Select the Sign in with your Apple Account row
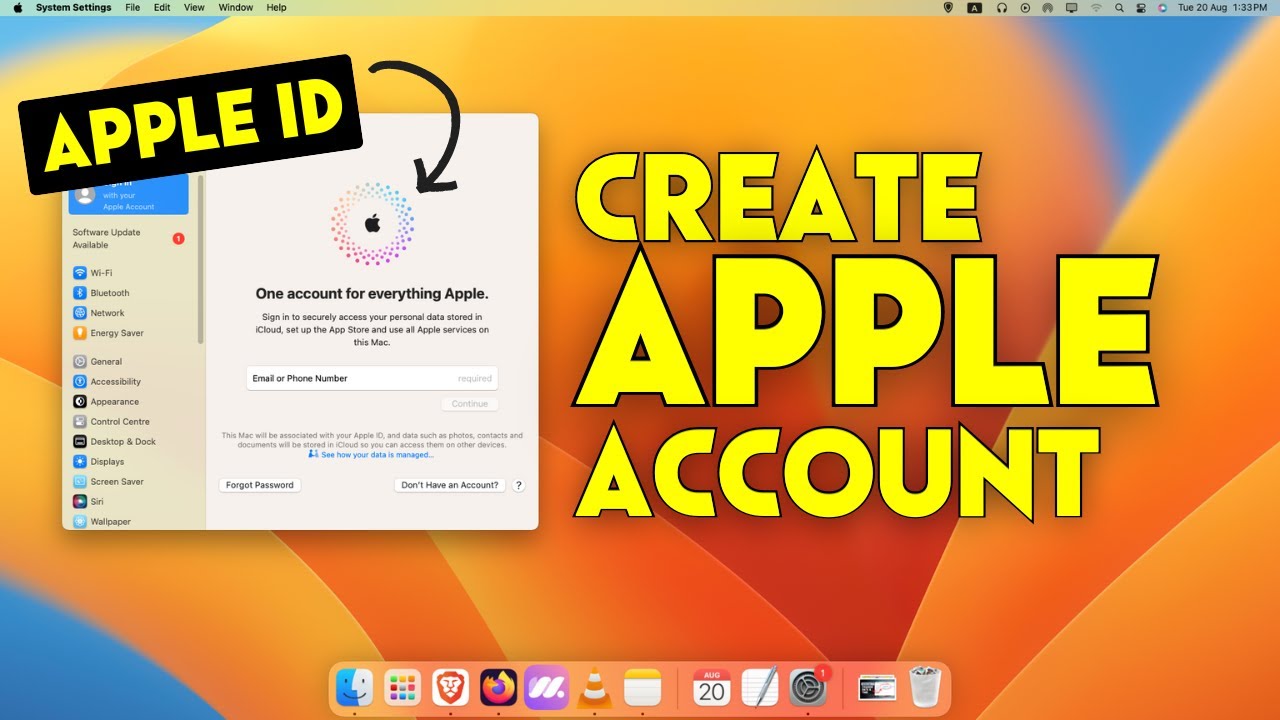 (128, 195)
